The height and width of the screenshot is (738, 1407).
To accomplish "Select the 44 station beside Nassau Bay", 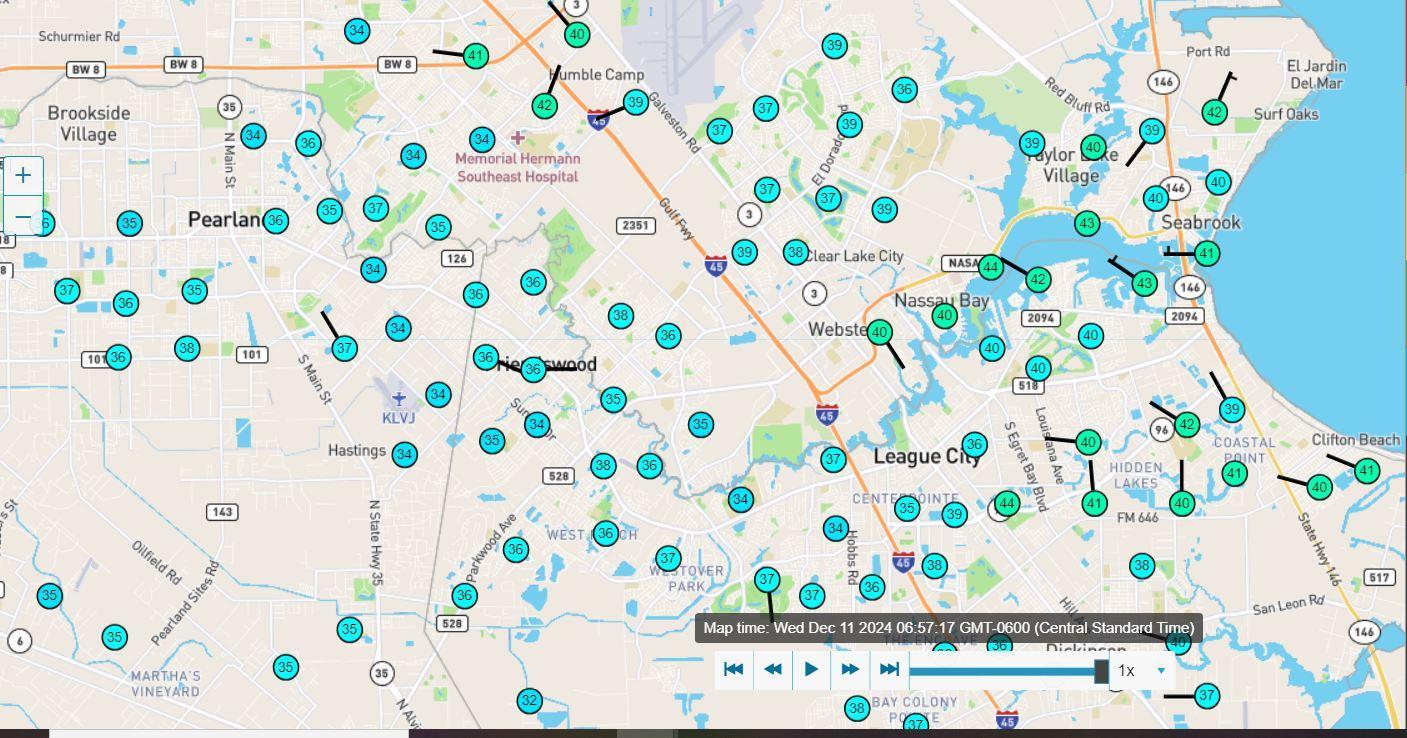I will click(990, 267).
